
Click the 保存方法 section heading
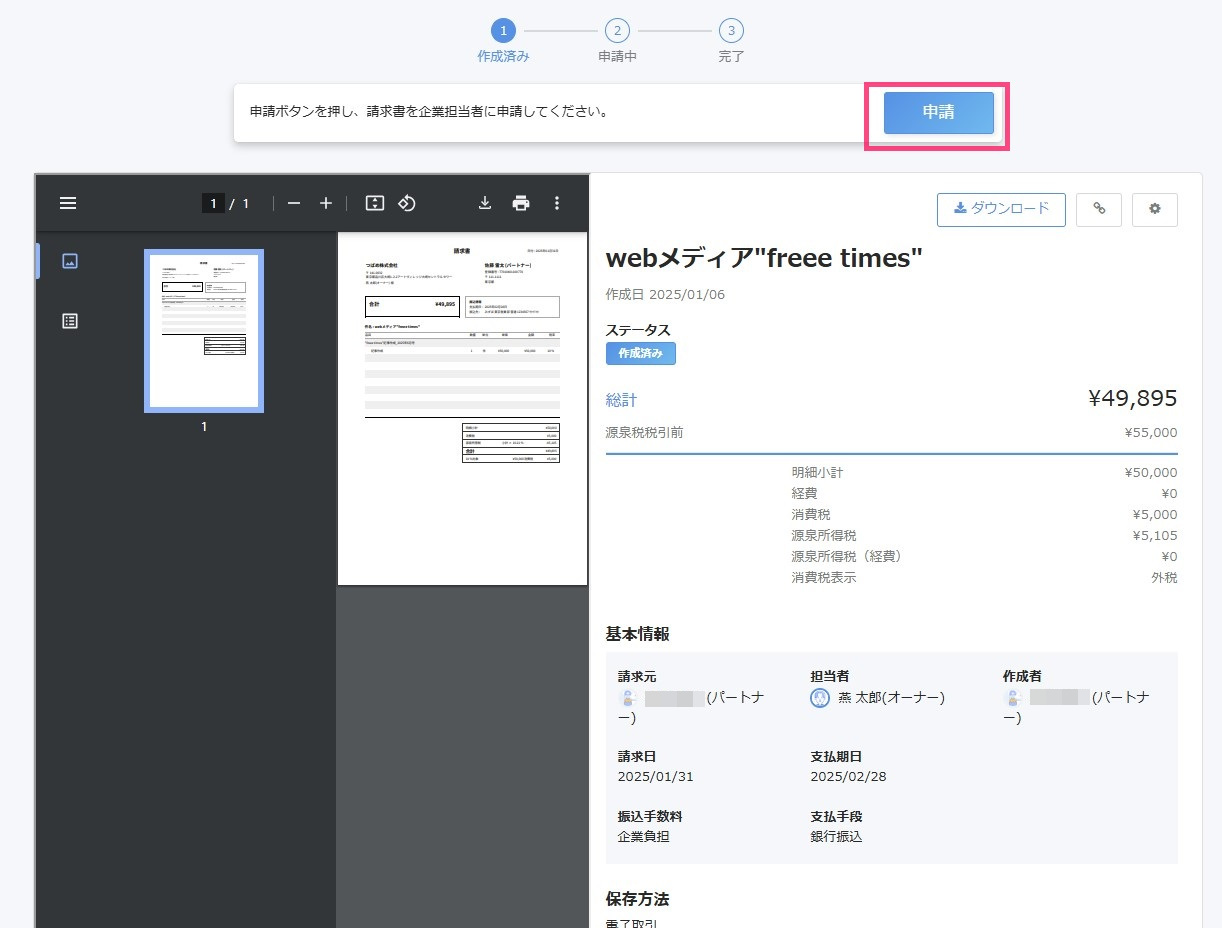[638, 899]
